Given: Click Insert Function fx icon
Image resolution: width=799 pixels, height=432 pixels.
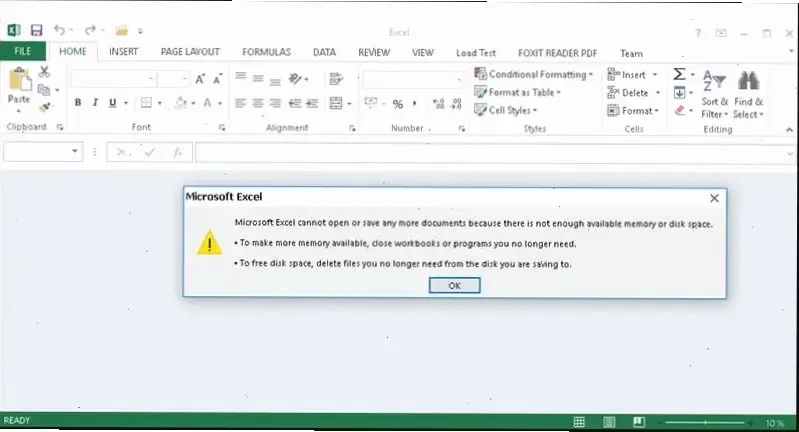Looking at the screenshot, I should [x=177, y=152].
